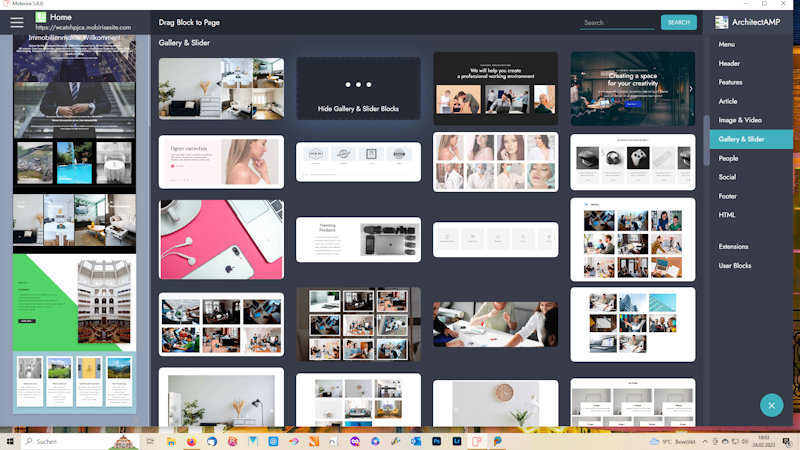Click next arrow on 'Creating a space' slider block

690,88
